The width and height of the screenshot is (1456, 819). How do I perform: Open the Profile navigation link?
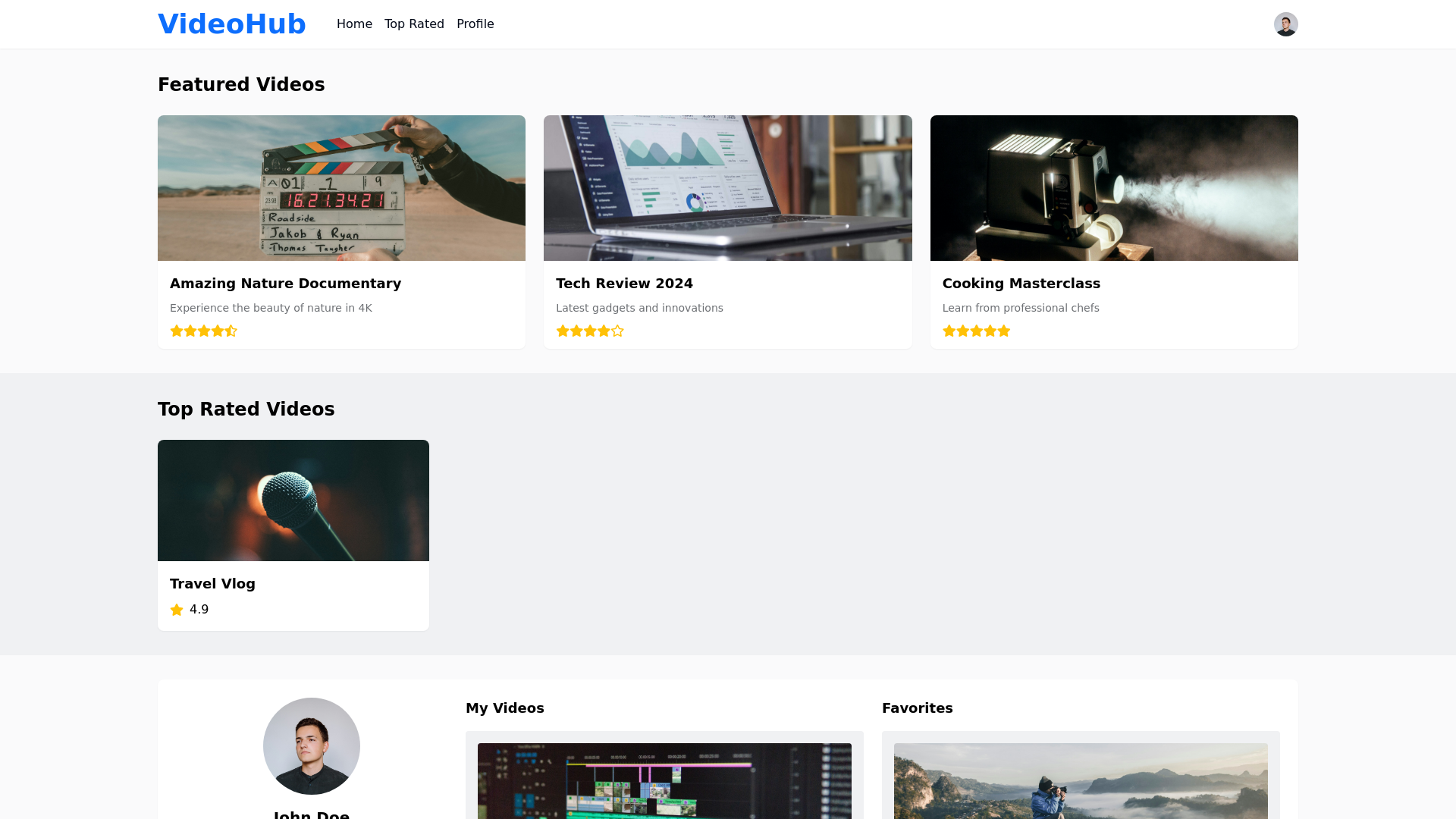[x=475, y=24]
